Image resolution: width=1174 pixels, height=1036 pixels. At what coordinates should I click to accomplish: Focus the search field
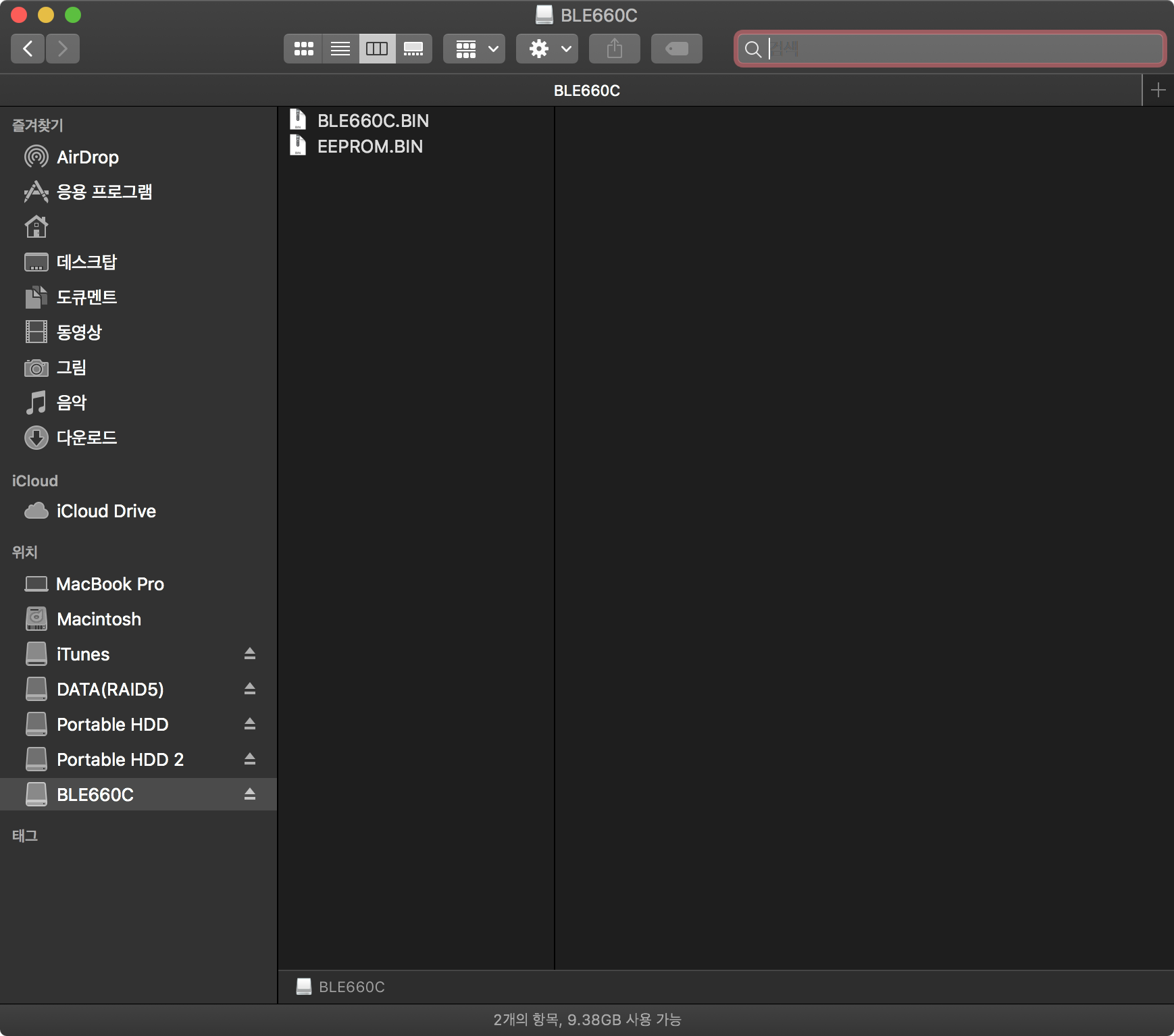click(x=950, y=49)
